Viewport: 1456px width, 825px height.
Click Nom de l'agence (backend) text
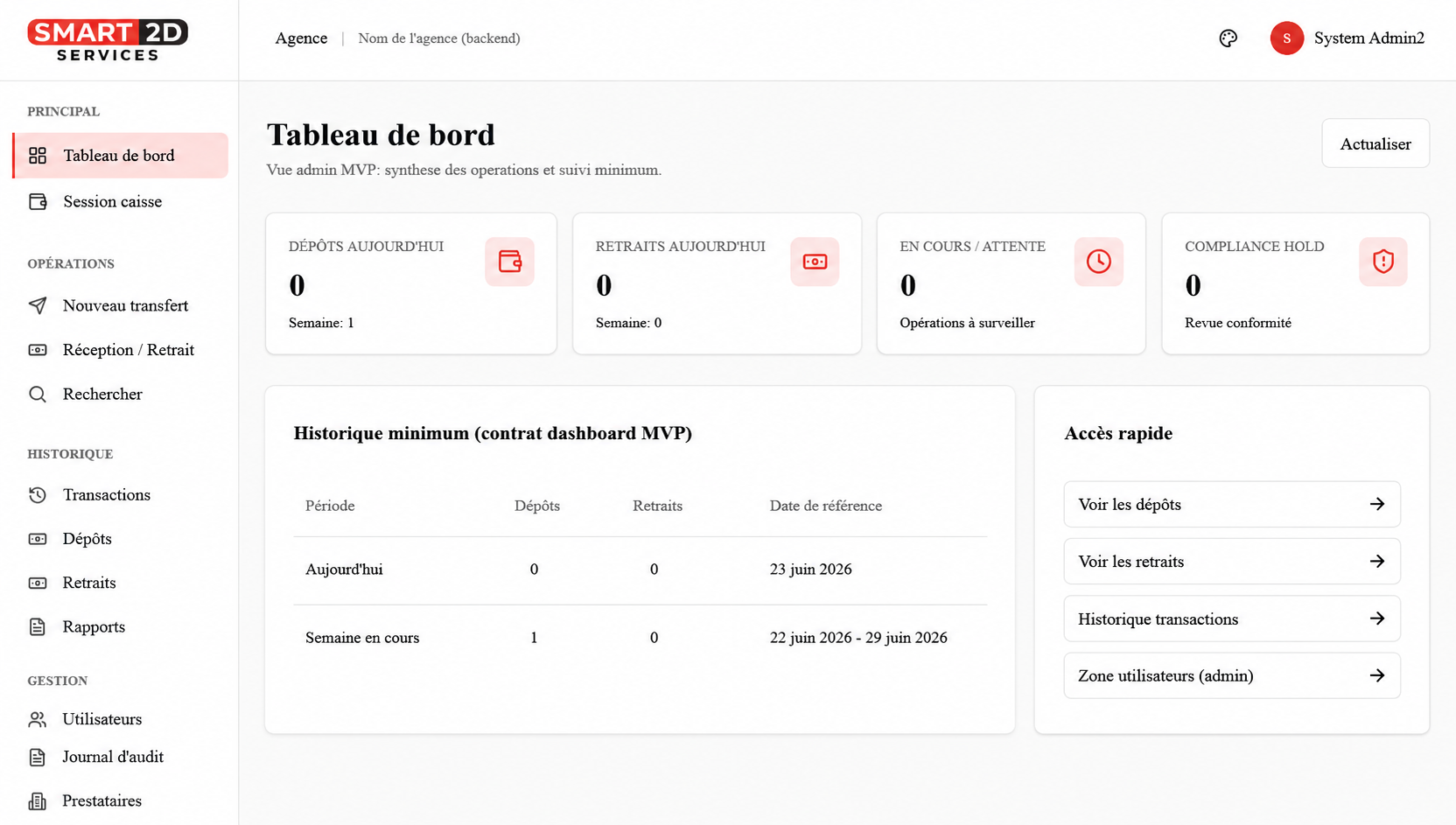(439, 38)
